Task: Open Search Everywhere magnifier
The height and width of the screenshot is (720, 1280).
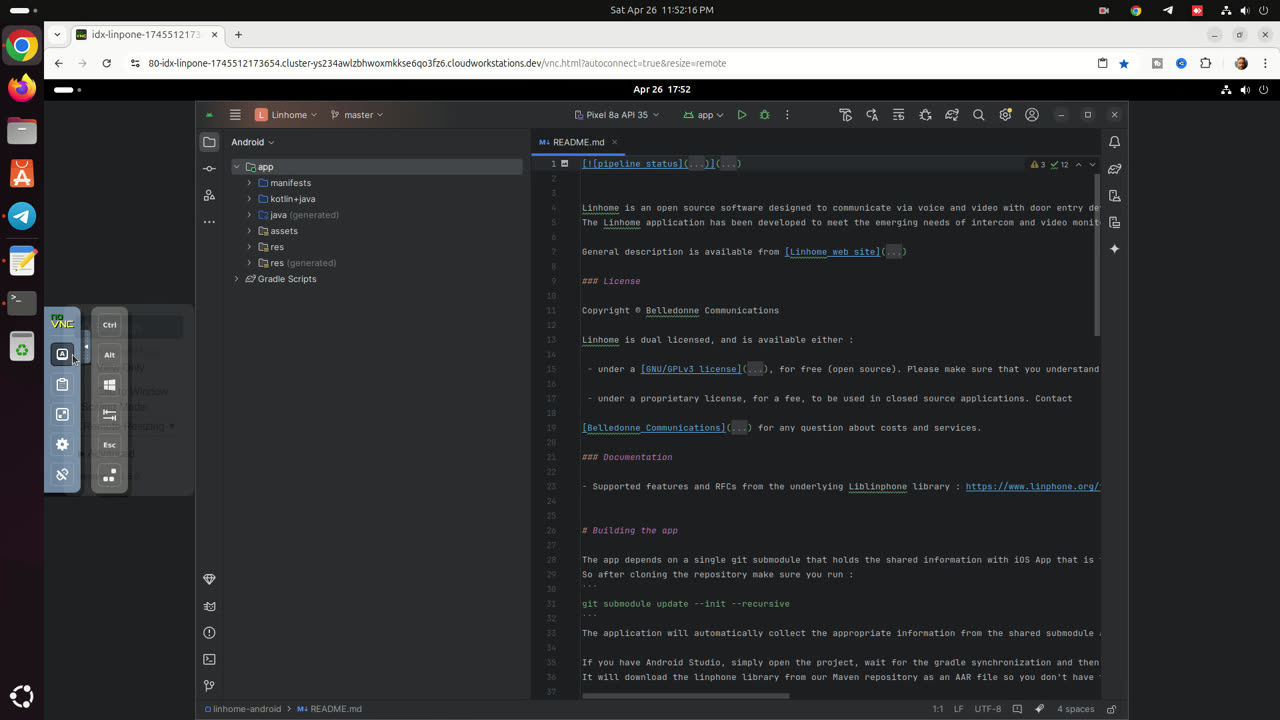Action: point(979,115)
